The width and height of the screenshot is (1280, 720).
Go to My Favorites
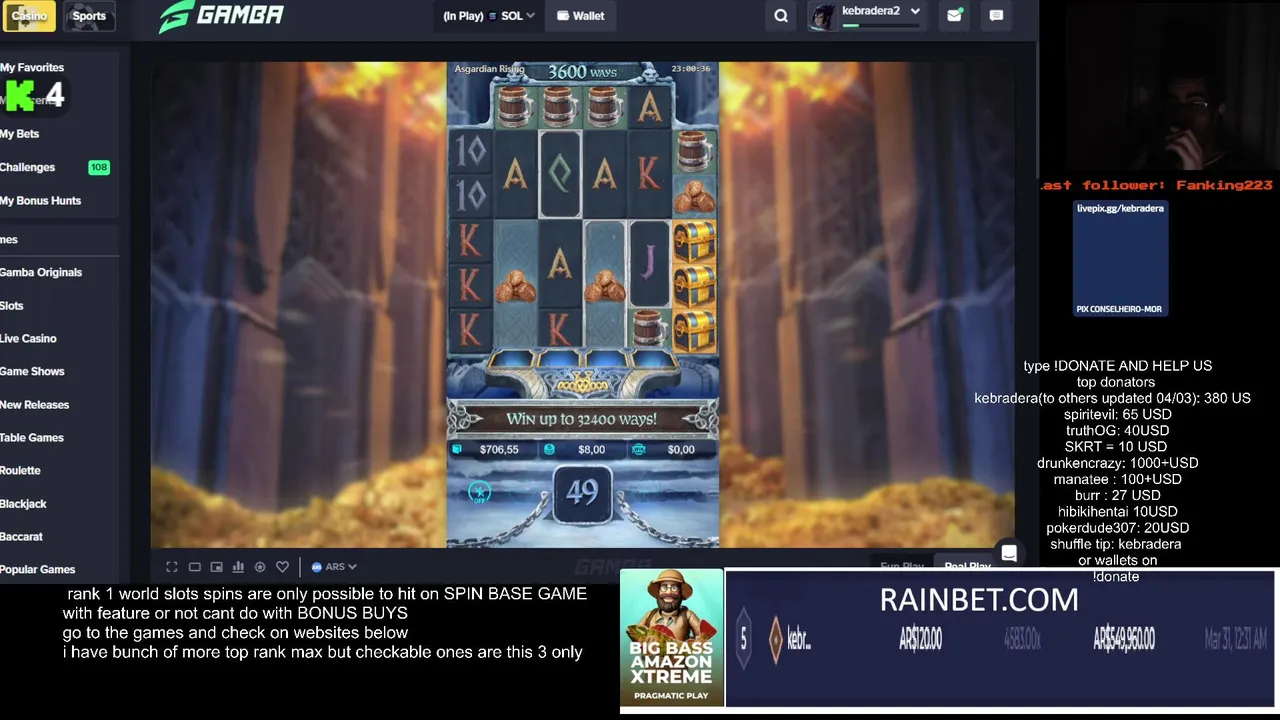[32, 67]
